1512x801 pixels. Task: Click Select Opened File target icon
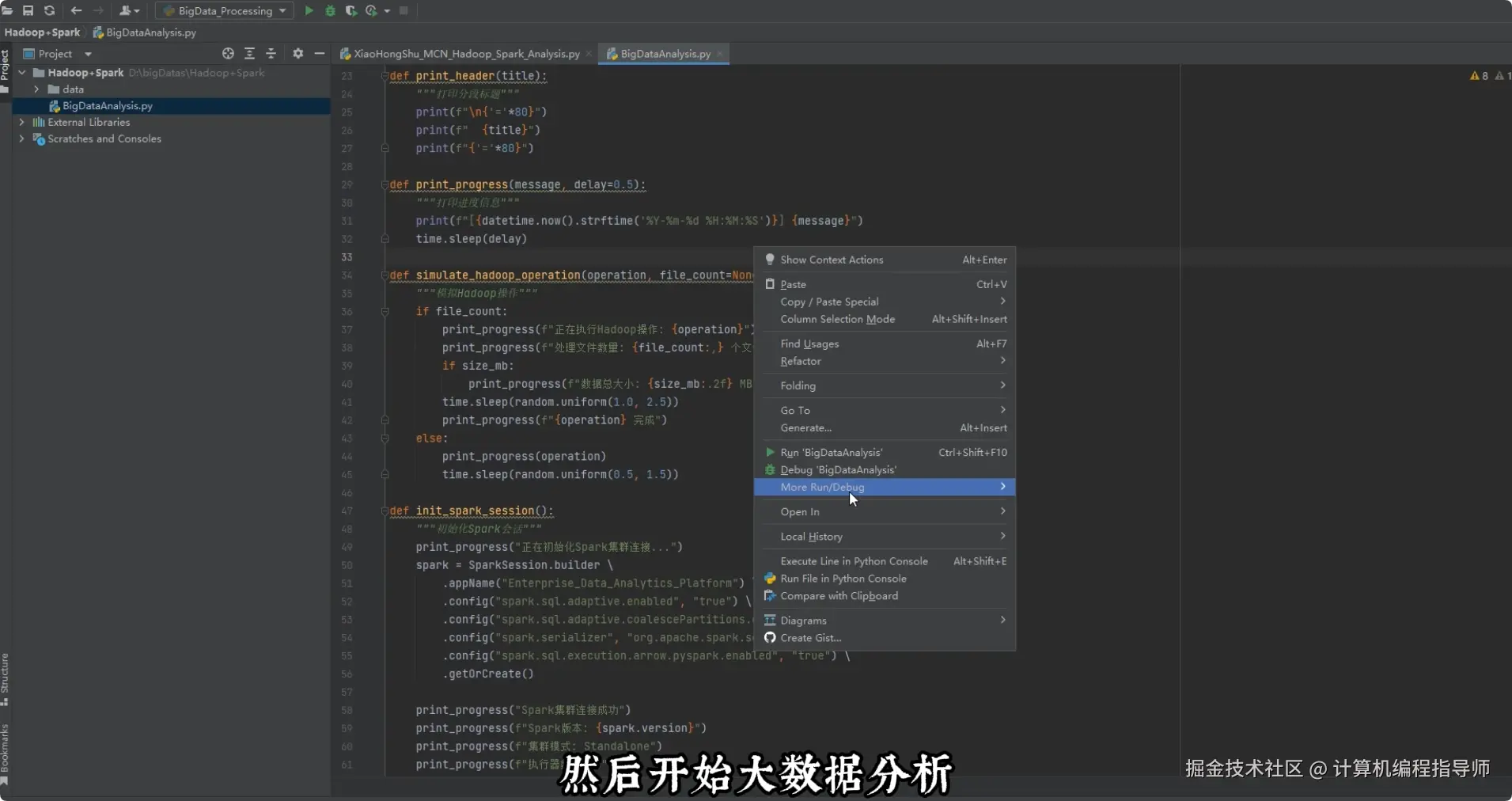228,53
